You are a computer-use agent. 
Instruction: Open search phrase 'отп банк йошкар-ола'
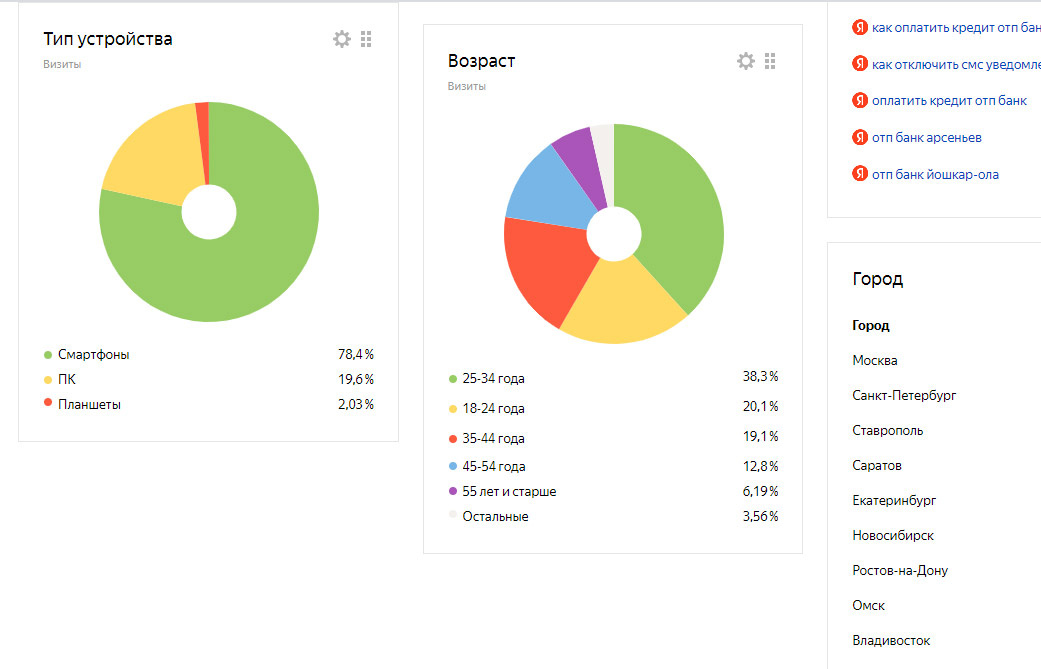click(935, 175)
